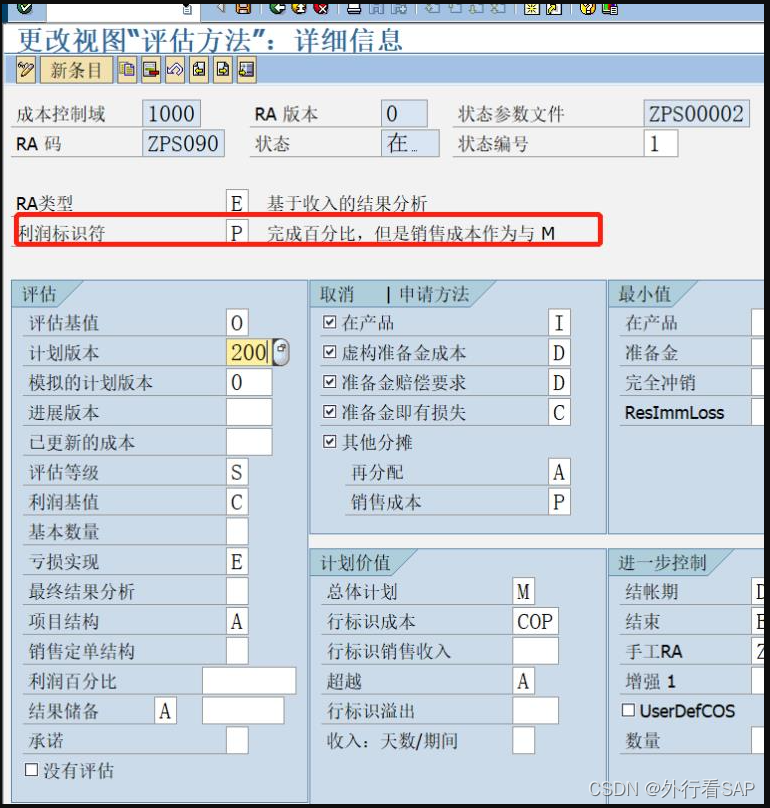Toggle the 其他分摊 checkbox
770x808 pixels.
[329, 442]
